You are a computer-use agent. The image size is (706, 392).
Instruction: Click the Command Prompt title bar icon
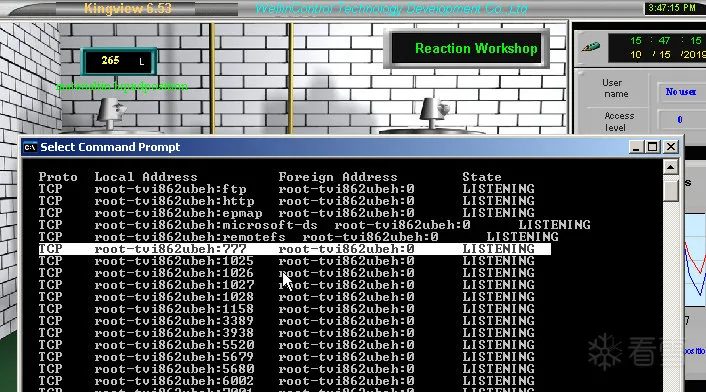coord(30,147)
